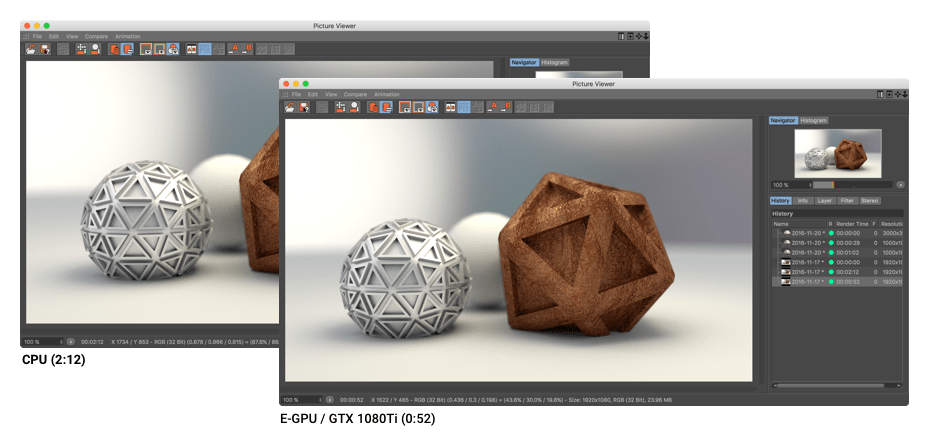This screenshot has height=446, width=929.
Task: Click Swap AB icon in front window toolbar
Action: [x=478, y=107]
